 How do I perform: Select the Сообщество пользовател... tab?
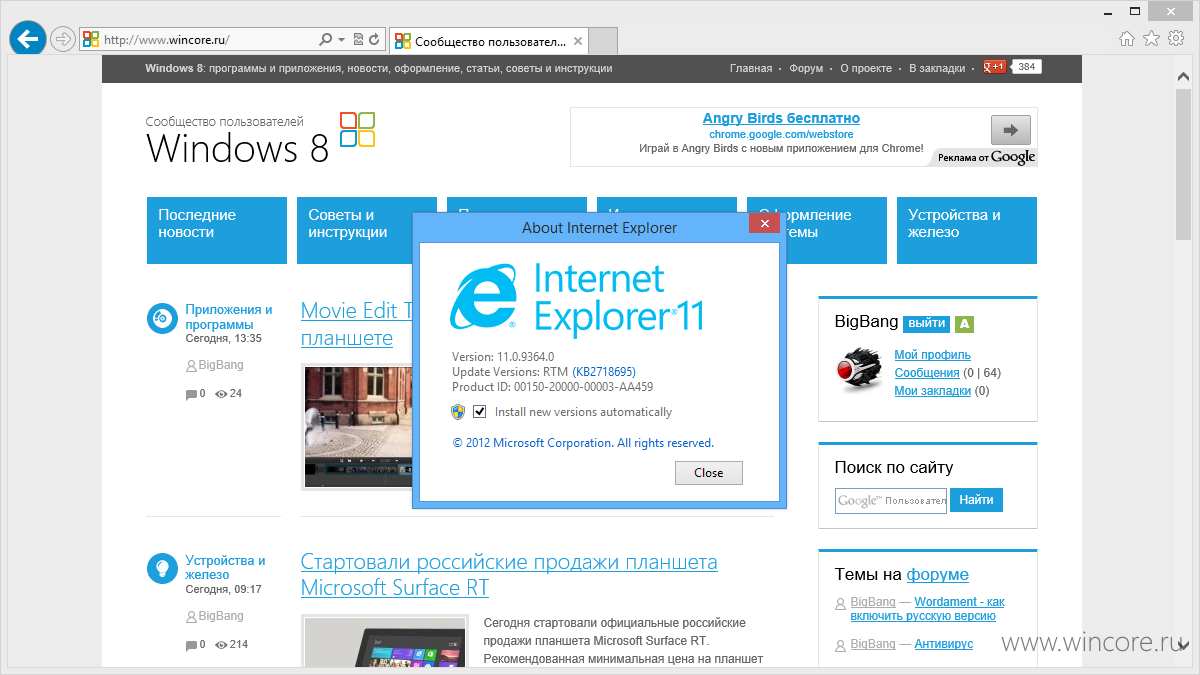(x=488, y=41)
